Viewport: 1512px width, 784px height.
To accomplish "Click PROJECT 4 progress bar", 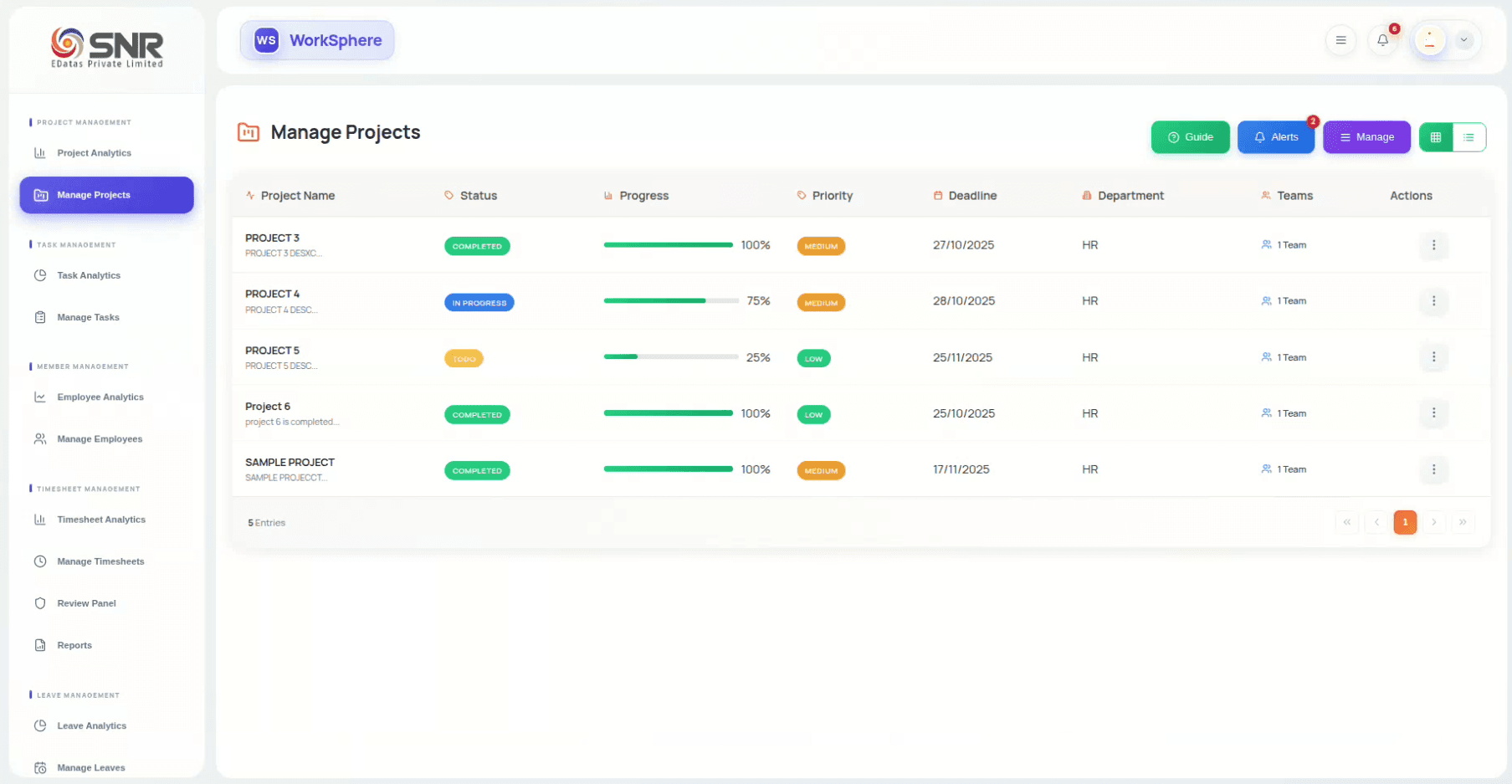I will [670, 301].
